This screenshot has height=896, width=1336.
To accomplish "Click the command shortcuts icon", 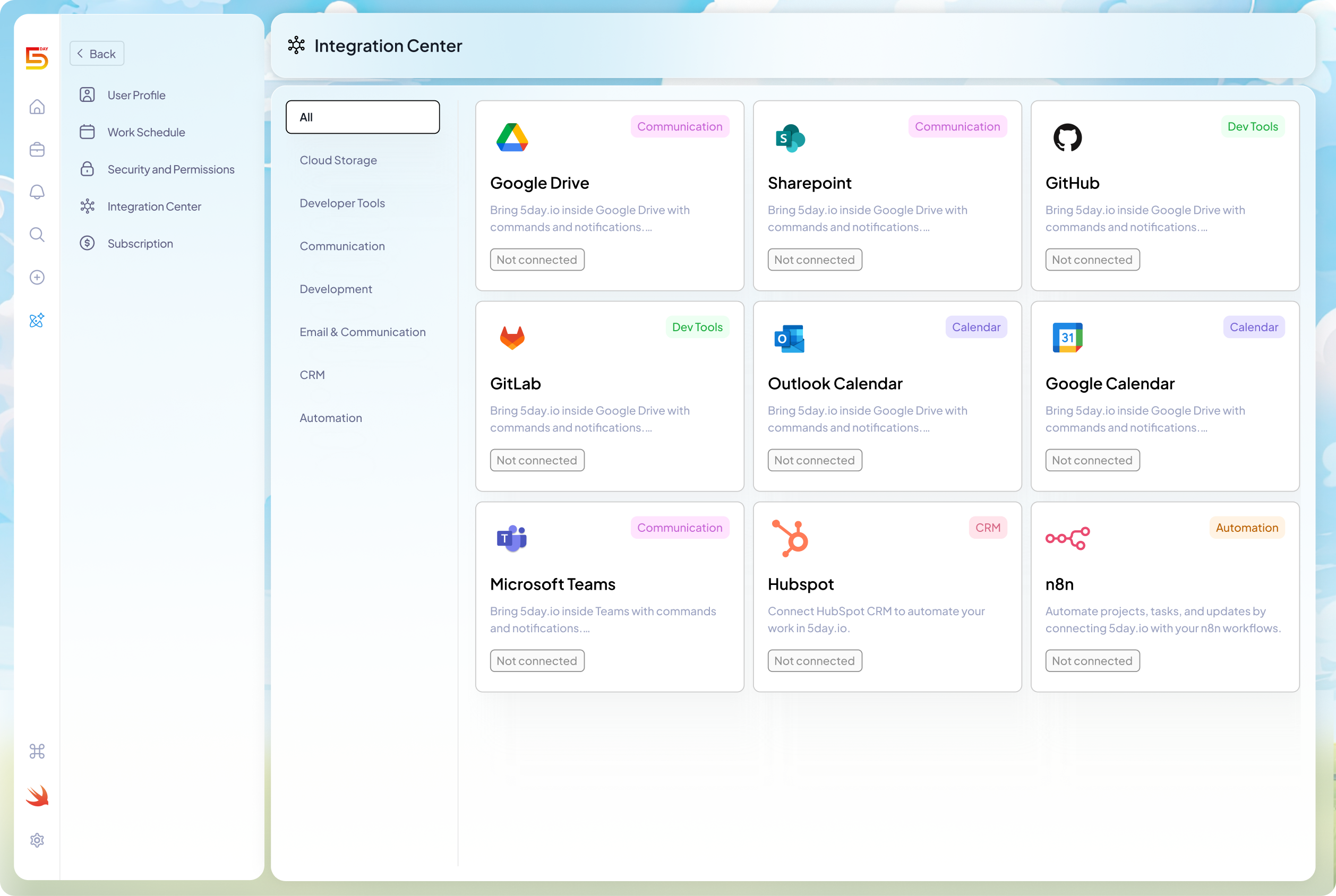I will [x=37, y=751].
